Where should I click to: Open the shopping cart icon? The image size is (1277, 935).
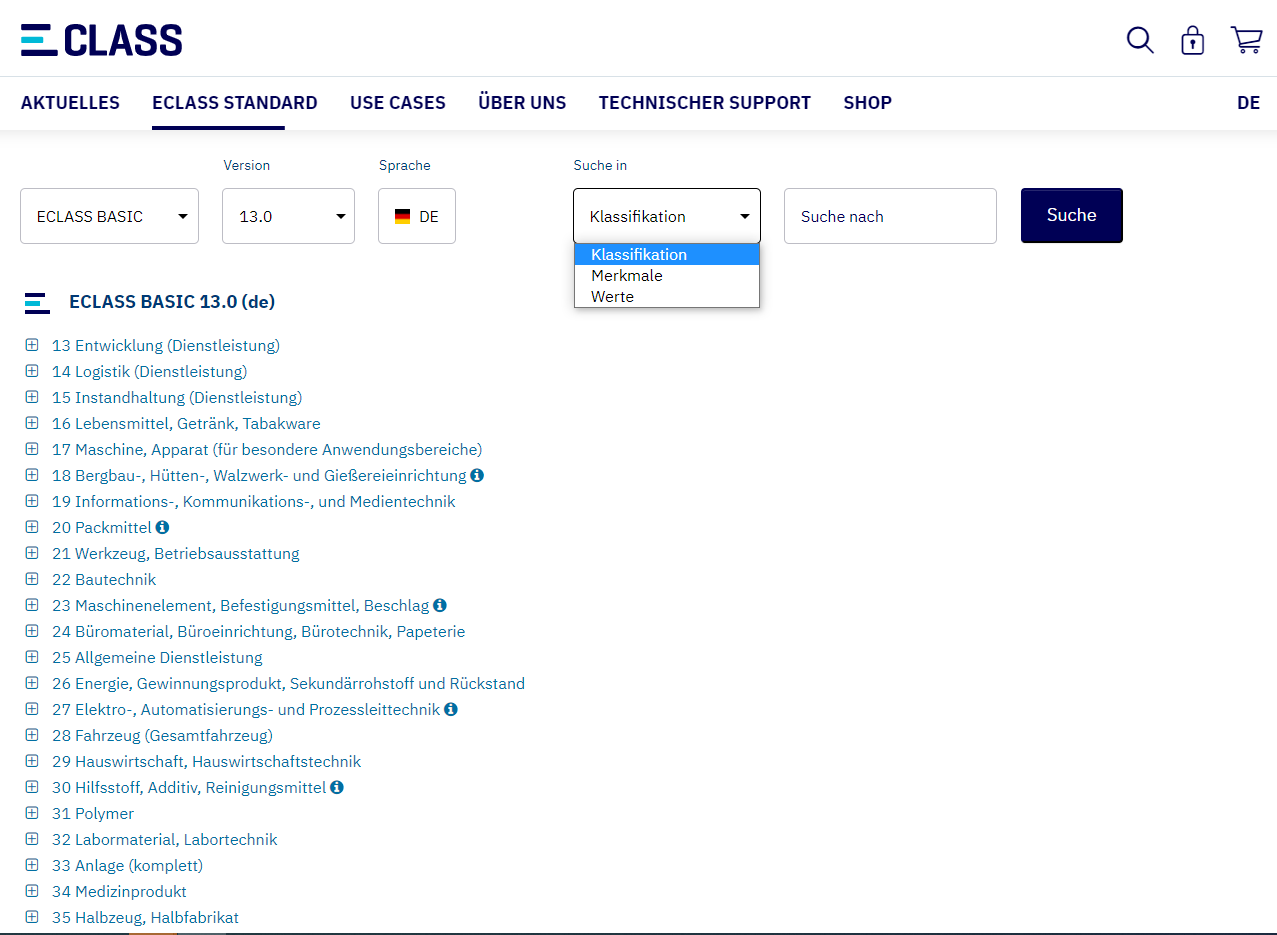click(1246, 39)
